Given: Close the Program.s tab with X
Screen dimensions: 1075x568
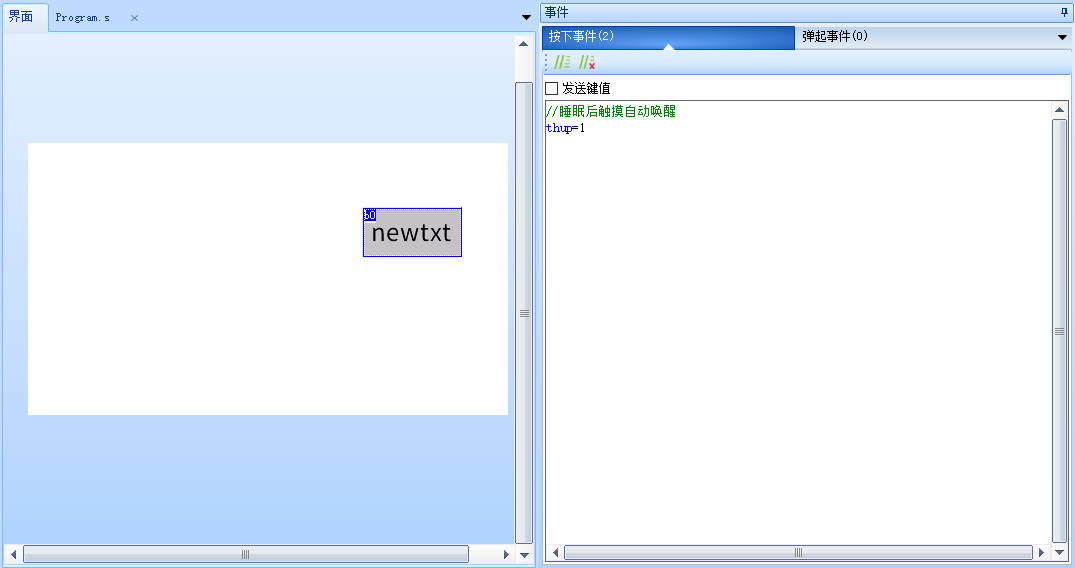Looking at the screenshot, I should 134,18.
